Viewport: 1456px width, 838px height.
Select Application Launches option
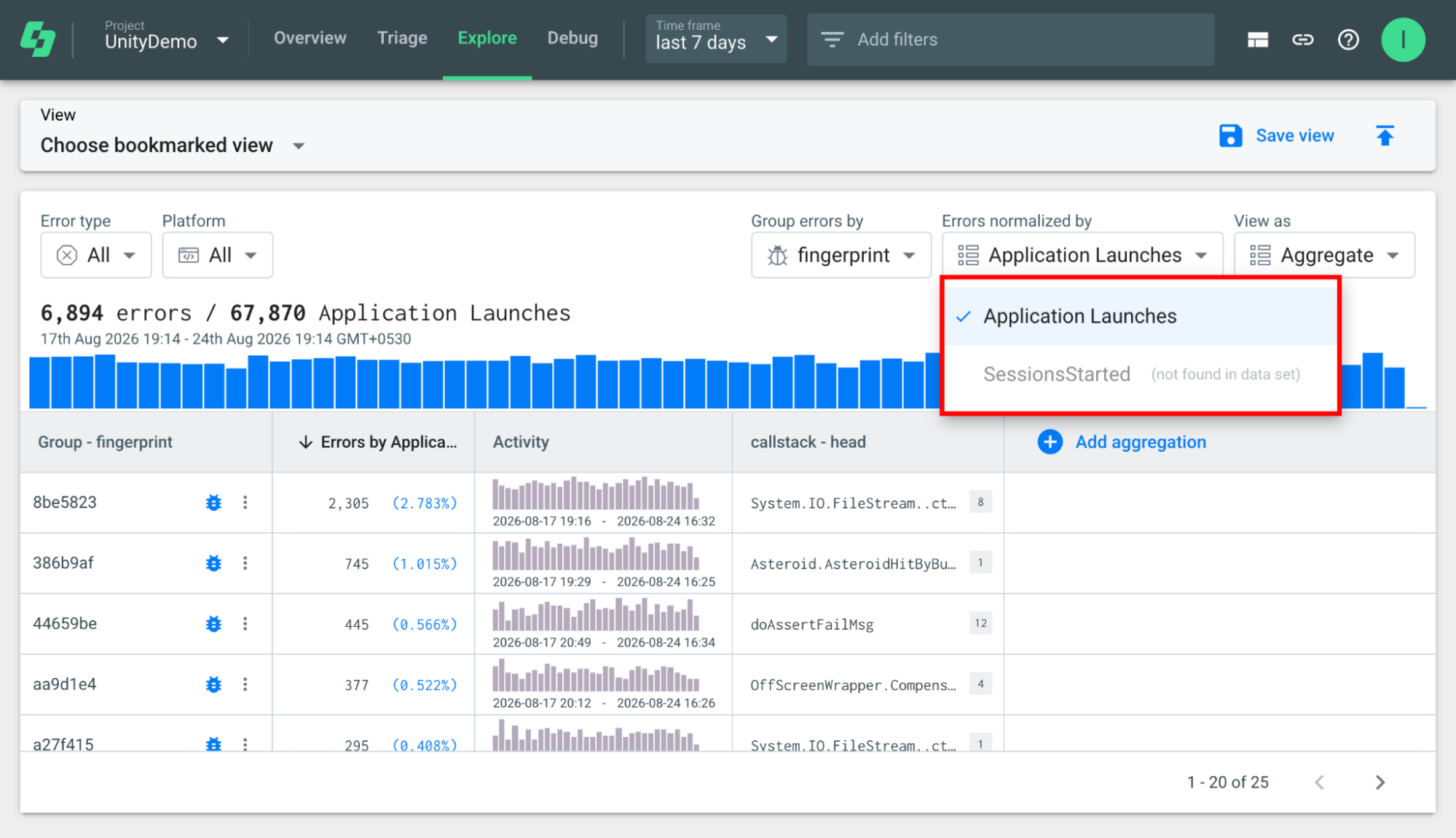pos(1141,316)
